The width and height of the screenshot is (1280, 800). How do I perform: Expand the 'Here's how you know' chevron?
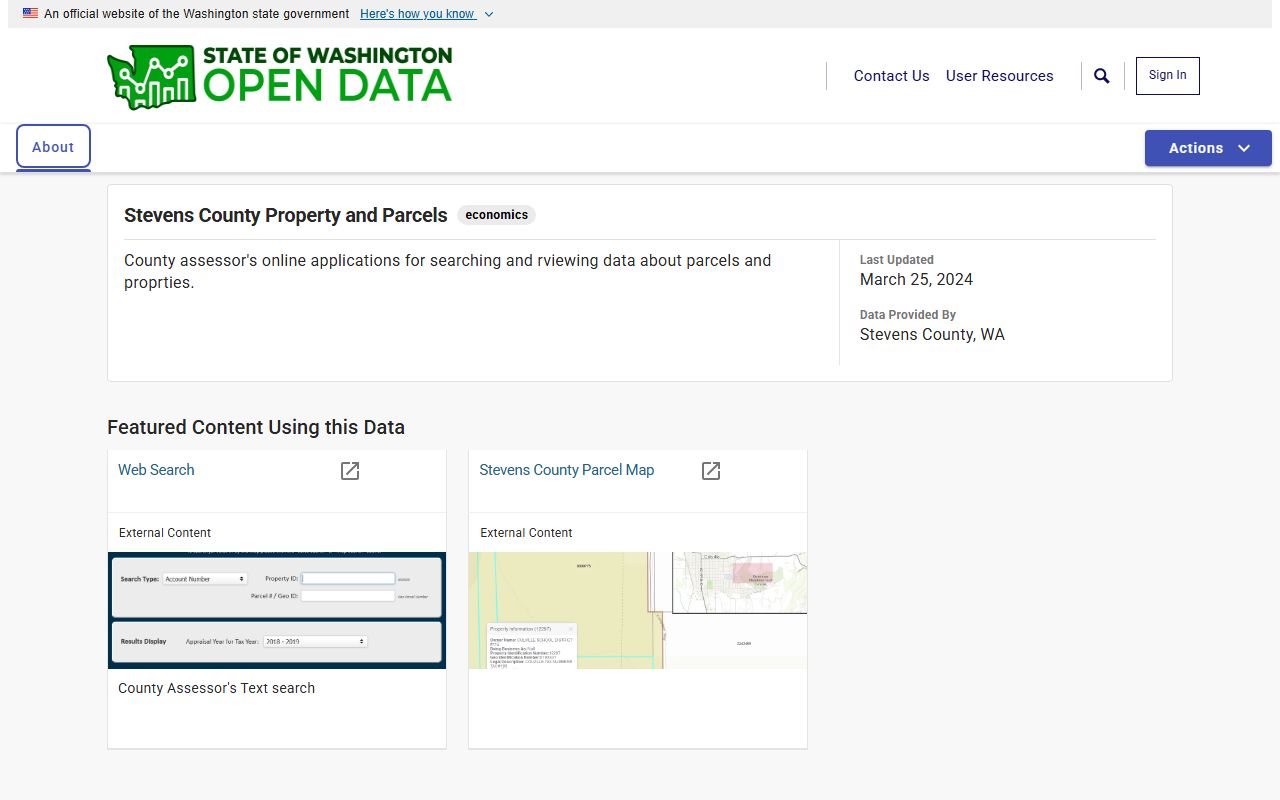click(488, 14)
